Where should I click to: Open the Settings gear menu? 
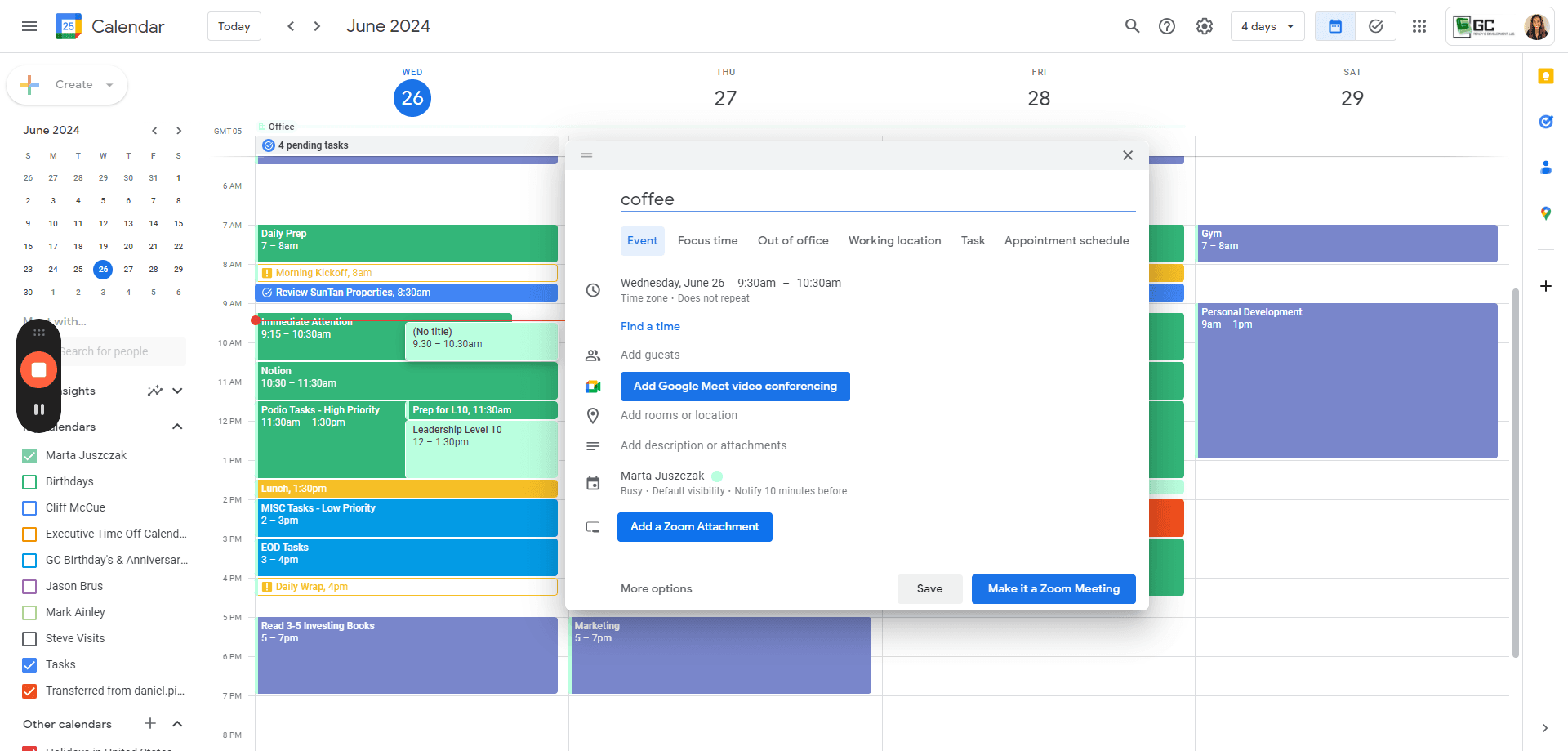click(1205, 26)
